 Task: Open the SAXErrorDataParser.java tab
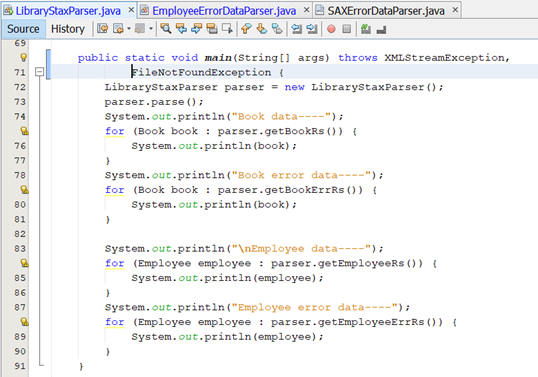click(386, 11)
